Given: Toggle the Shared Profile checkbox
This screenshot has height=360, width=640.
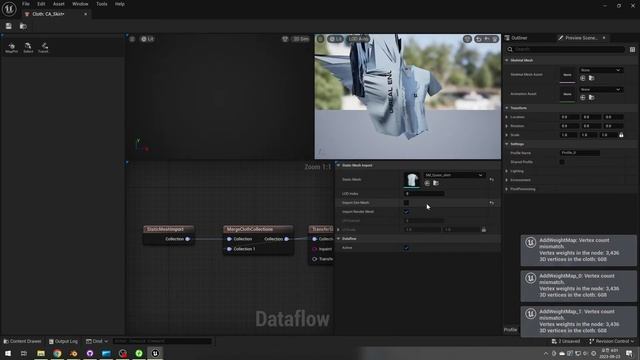Looking at the screenshot, I should [562, 162].
